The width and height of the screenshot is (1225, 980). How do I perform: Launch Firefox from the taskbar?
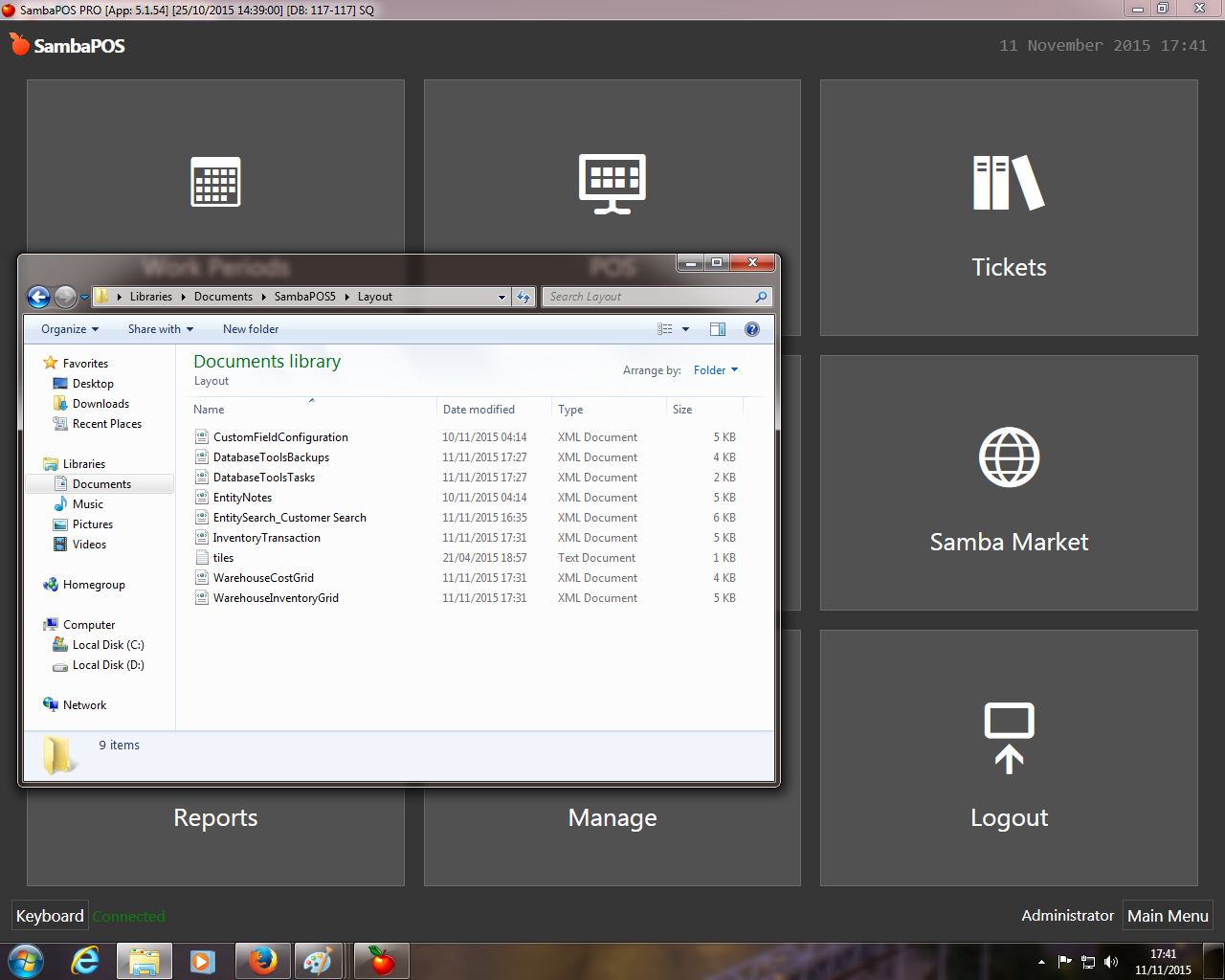(262, 961)
